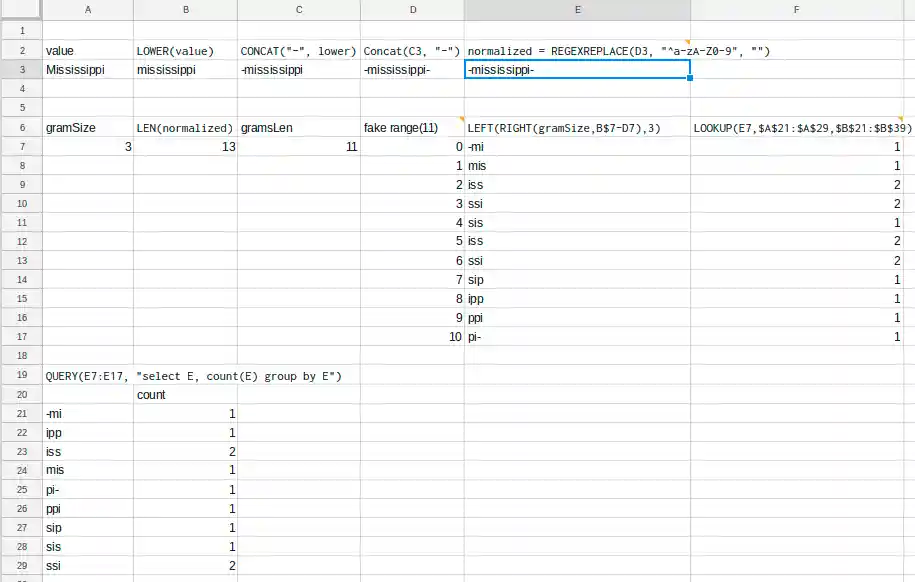This screenshot has height=582, width=915.
Task: Select column E header
Action: coord(577,9)
